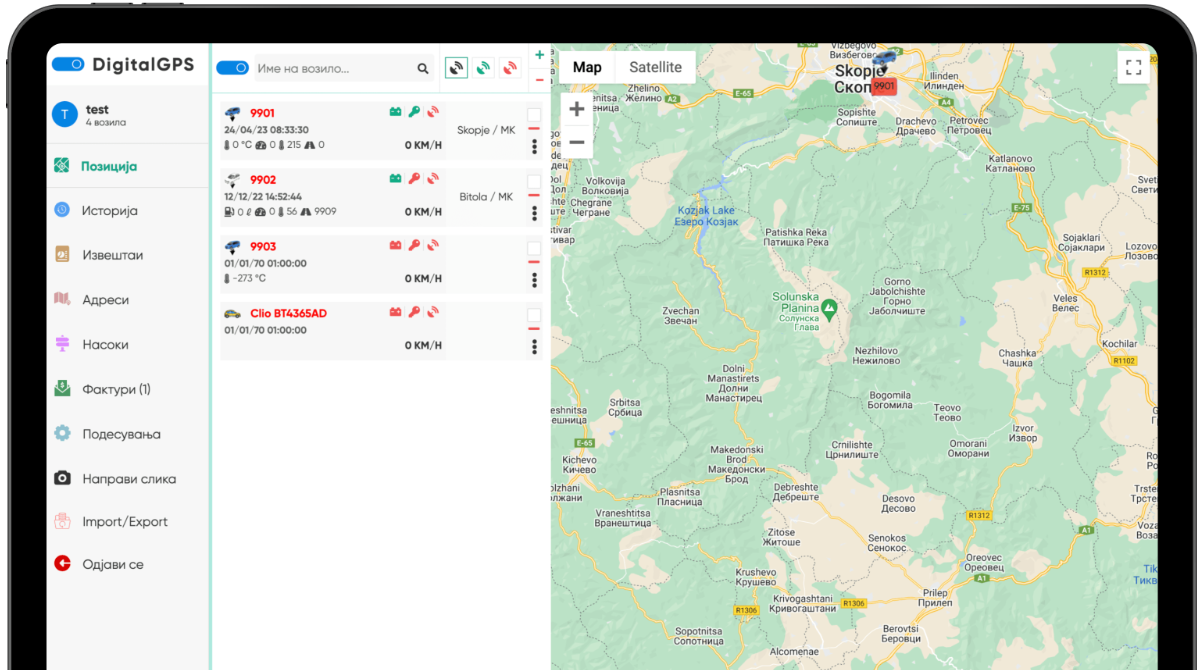This screenshot has width=1200, height=670.
Task: Toggle the switch beside the DigitalGPS logo
Action: pos(68,64)
